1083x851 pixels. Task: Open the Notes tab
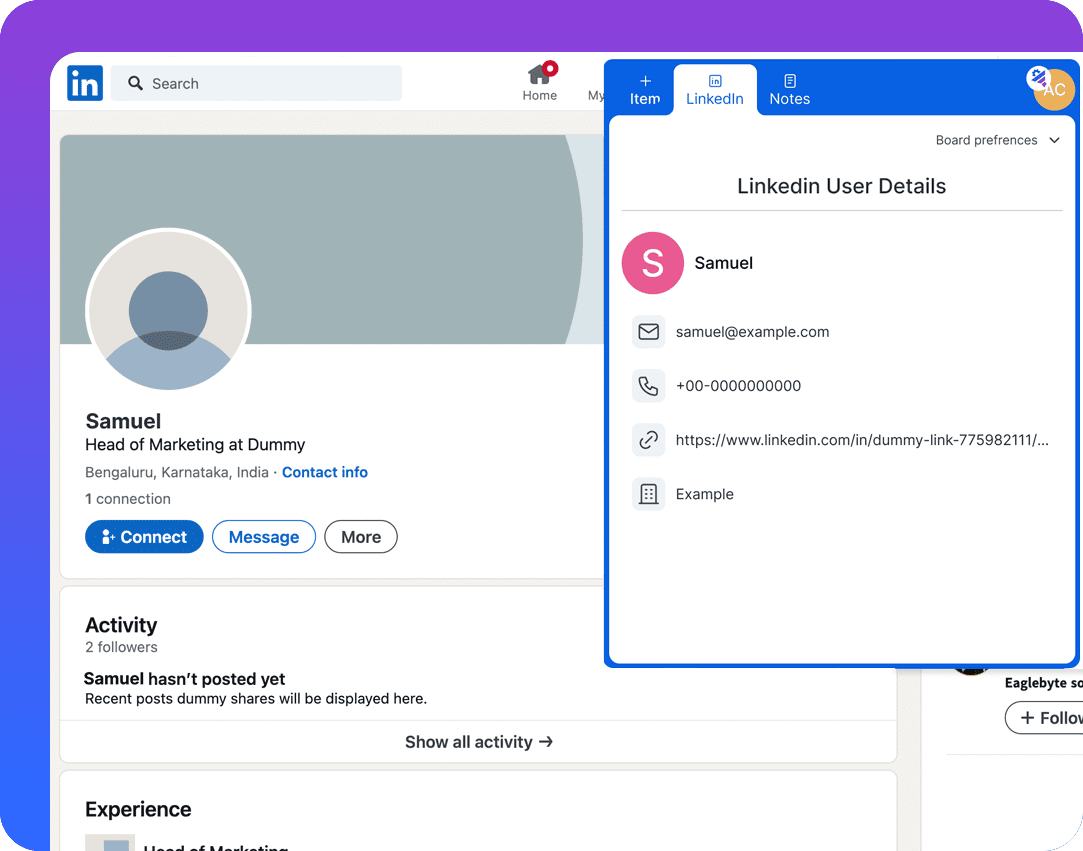[789, 90]
